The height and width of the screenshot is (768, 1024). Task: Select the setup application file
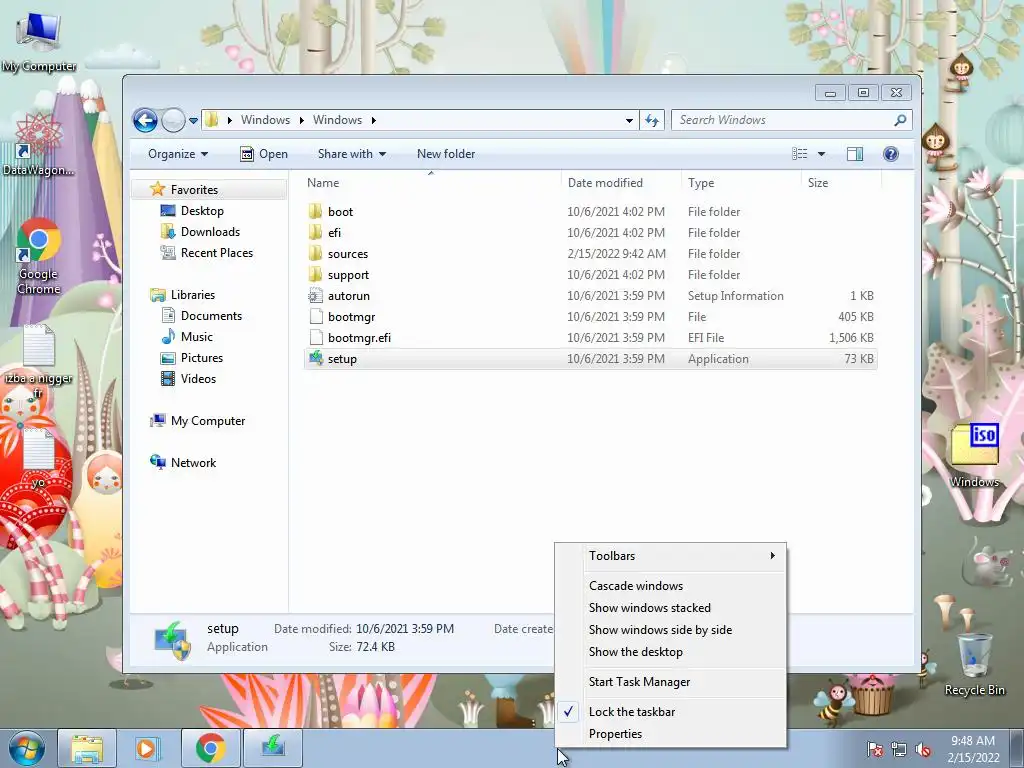pos(590,359)
